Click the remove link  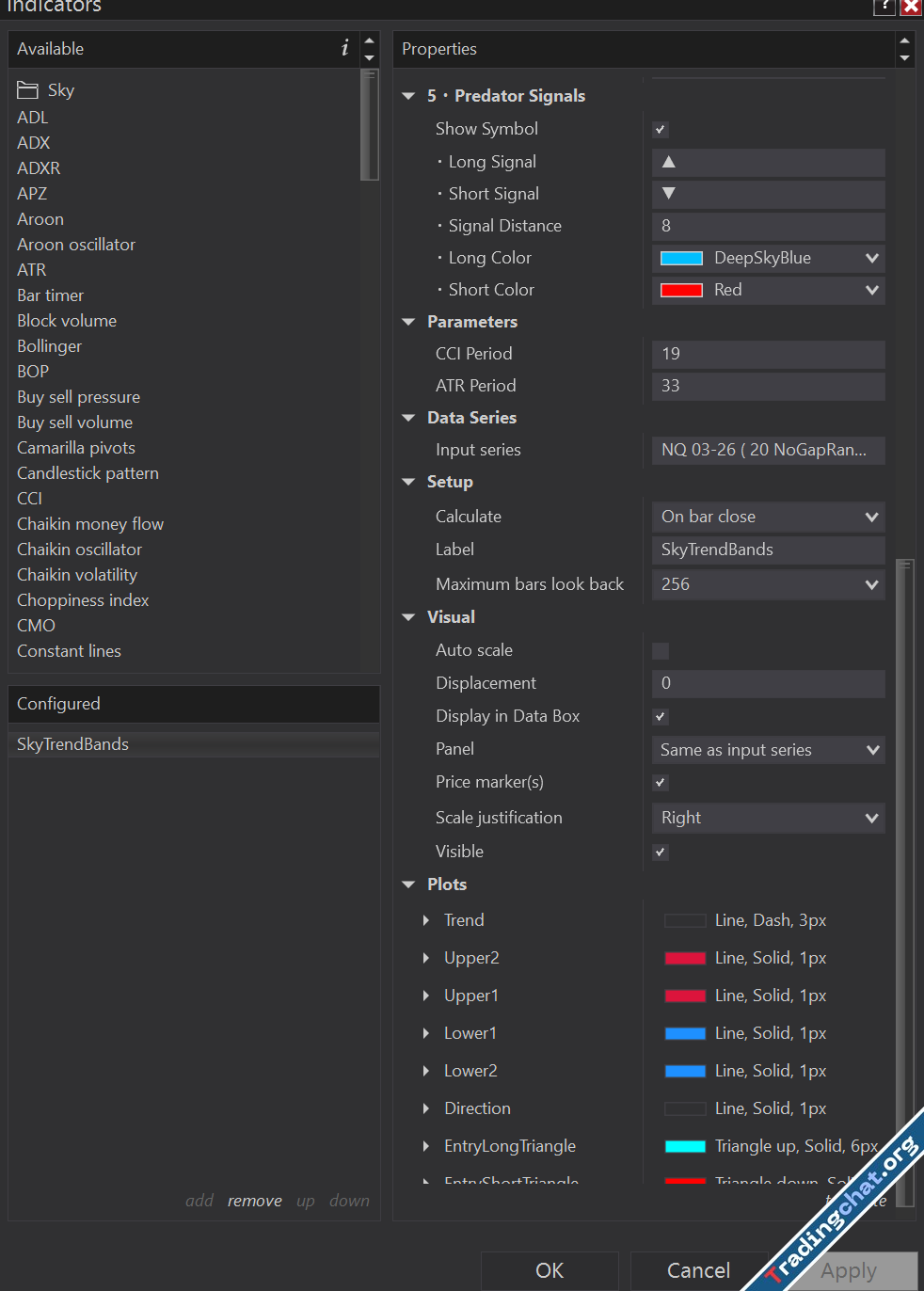tap(254, 1201)
